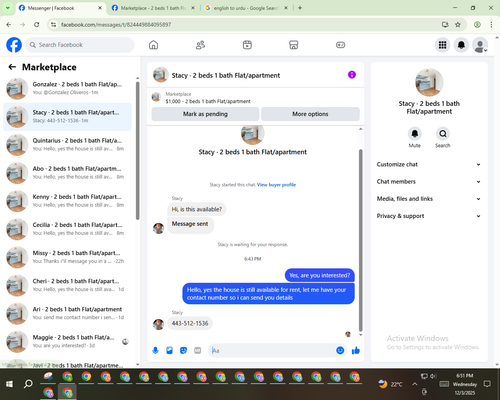This screenshot has width=500, height=400.
Task: Go to the Home feed icon
Action: pyautogui.click(x=153, y=45)
